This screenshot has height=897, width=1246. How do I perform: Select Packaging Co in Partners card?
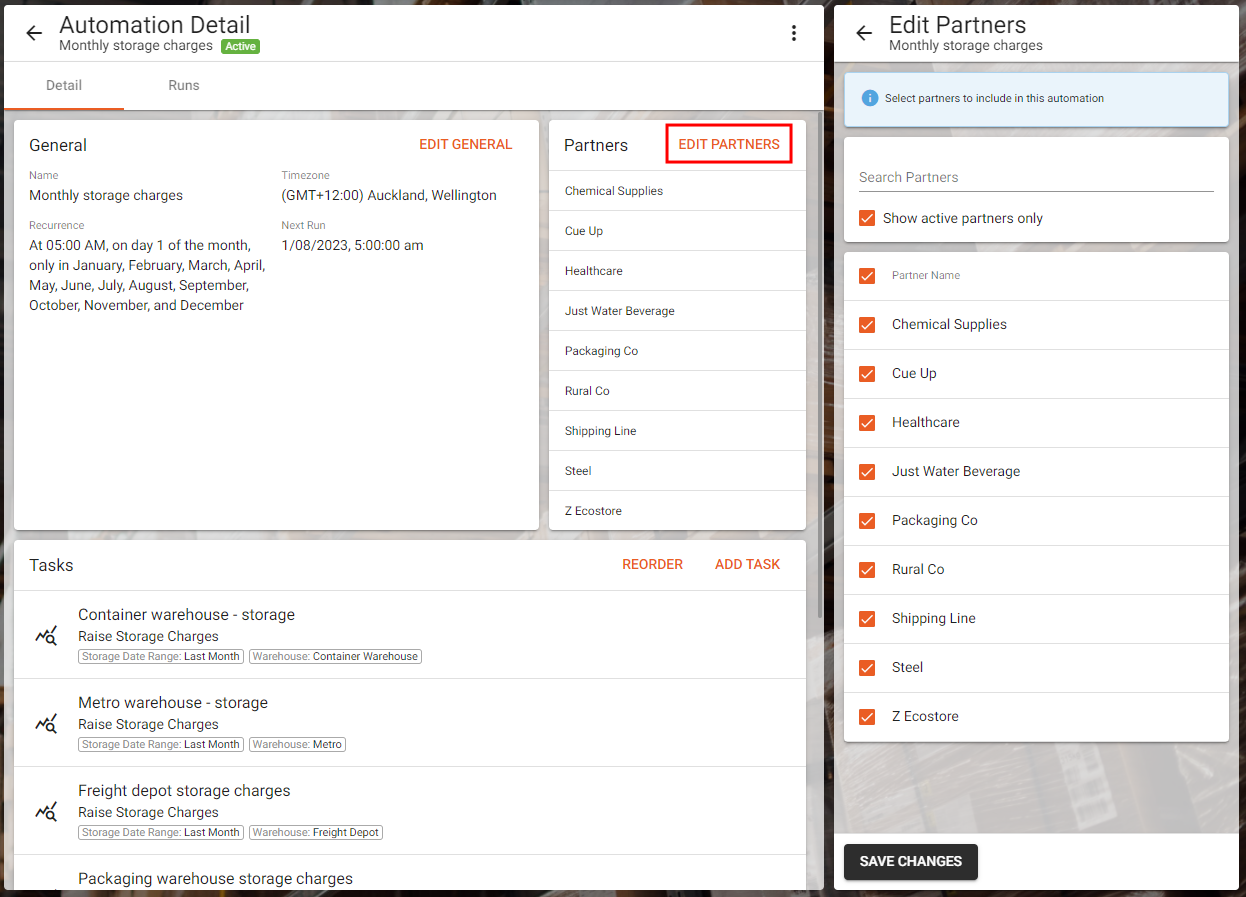[x=677, y=351]
